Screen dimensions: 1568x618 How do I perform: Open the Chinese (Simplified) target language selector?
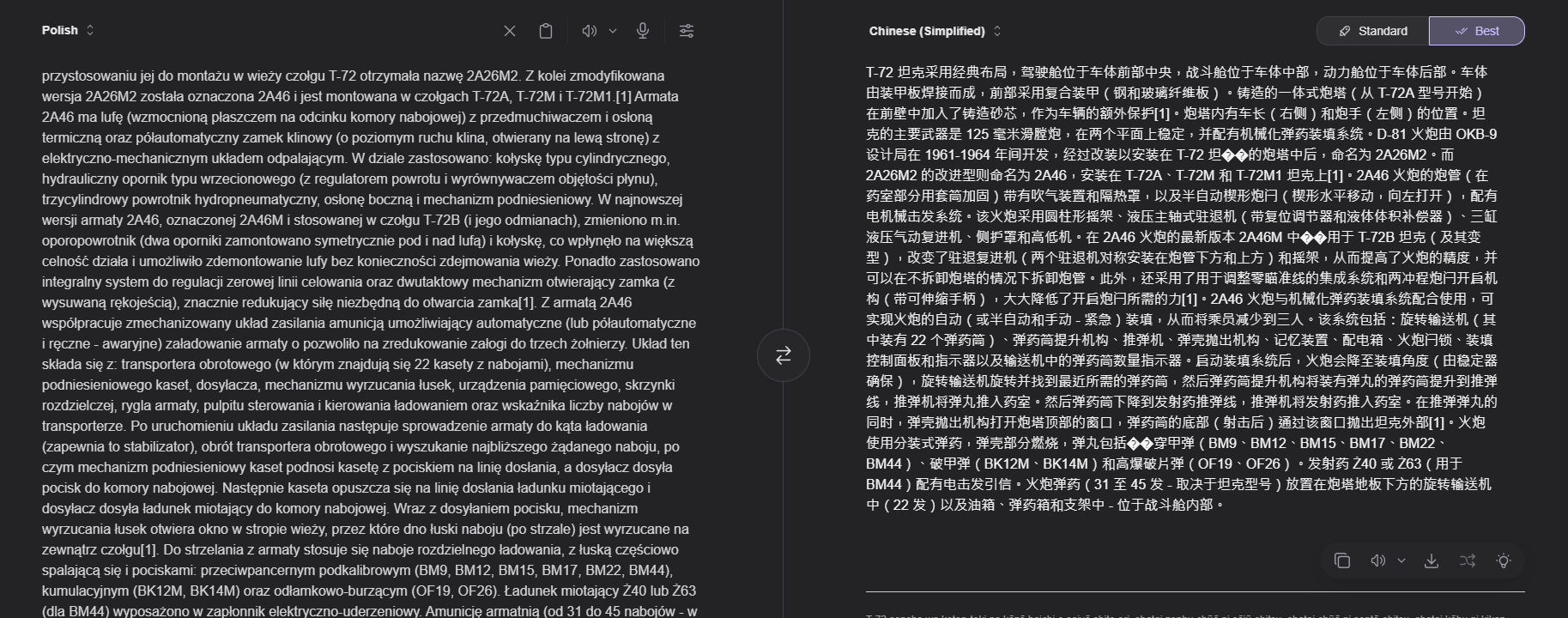pos(935,31)
